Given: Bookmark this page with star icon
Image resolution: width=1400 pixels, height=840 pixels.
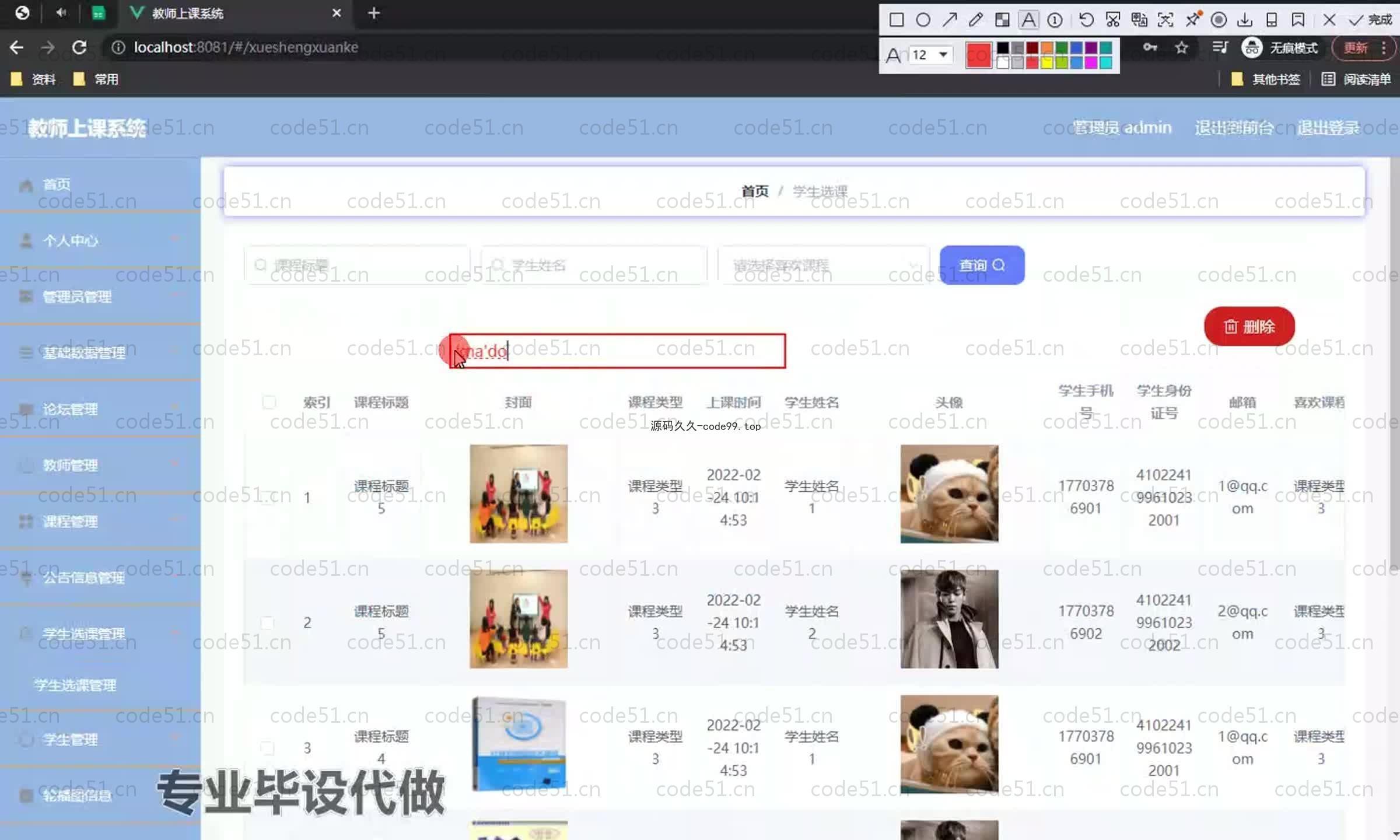Looking at the screenshot, I should pyautogui.click(x=1182, y=47).
